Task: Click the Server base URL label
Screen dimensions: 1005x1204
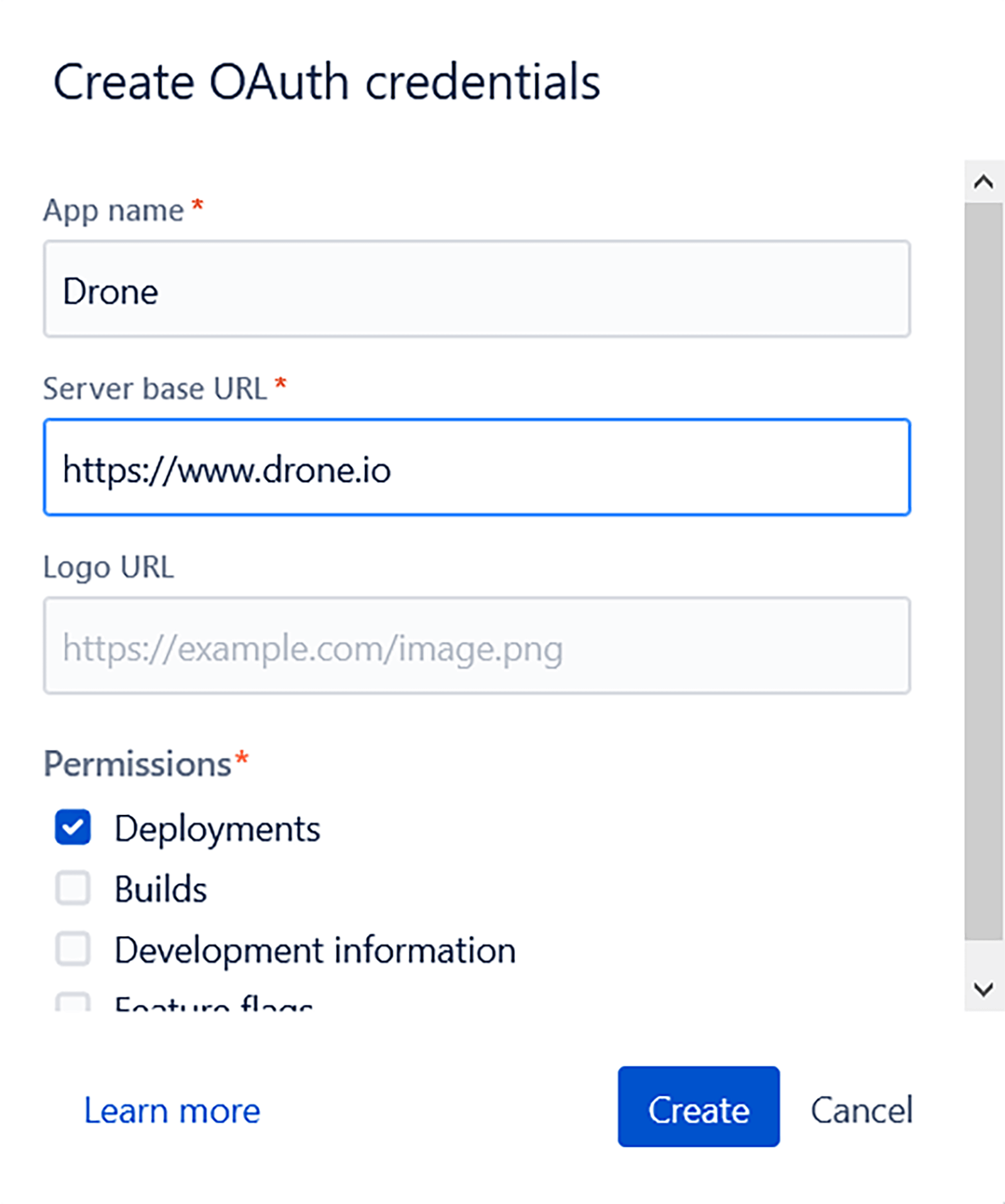Action: 155,388
